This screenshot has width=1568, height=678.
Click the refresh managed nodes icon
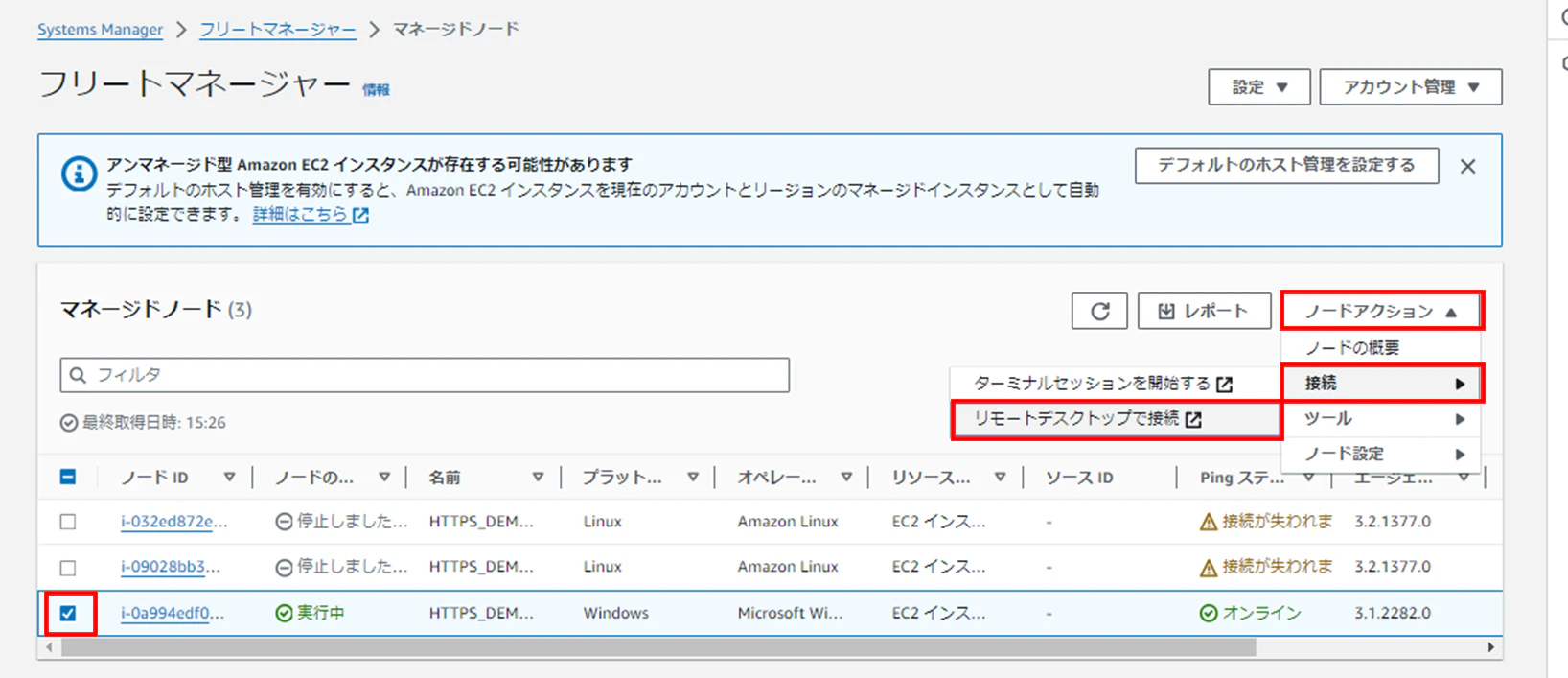1099,311
